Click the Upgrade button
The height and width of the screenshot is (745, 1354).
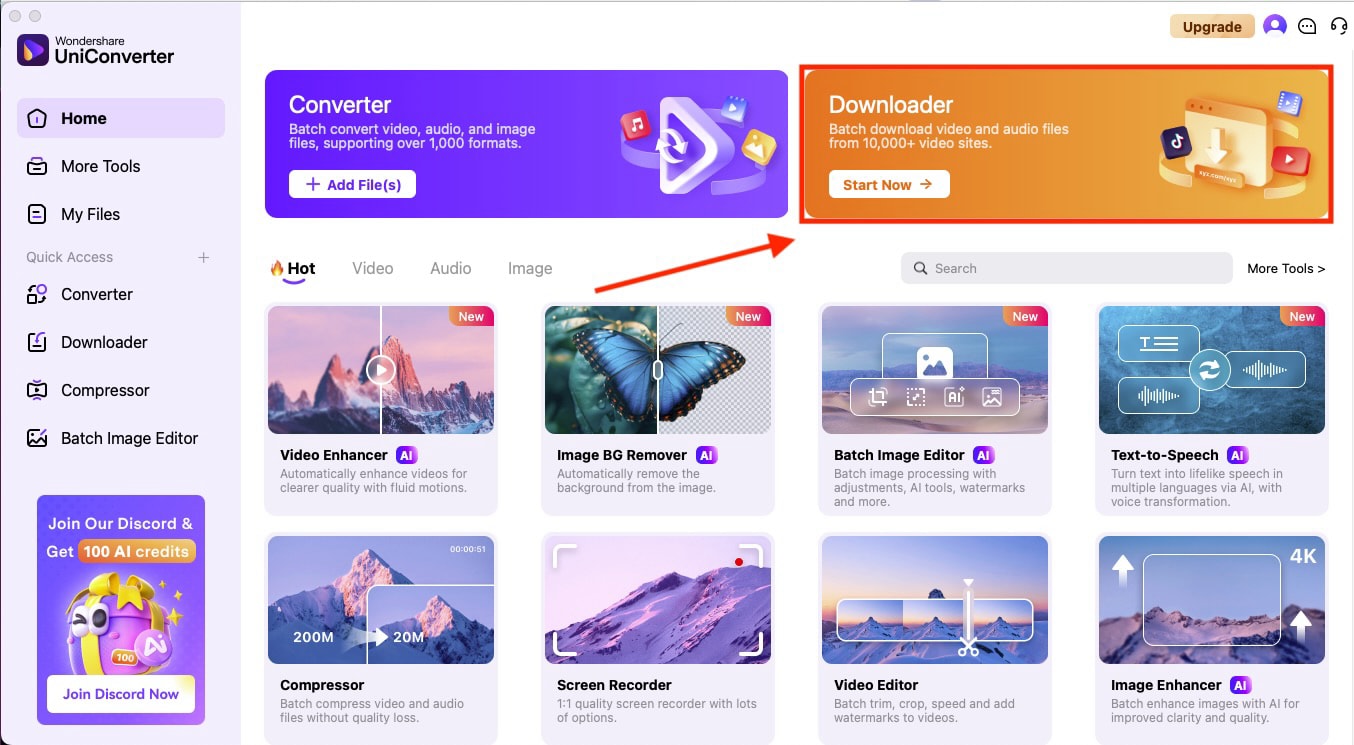(x=1212, y=26)
